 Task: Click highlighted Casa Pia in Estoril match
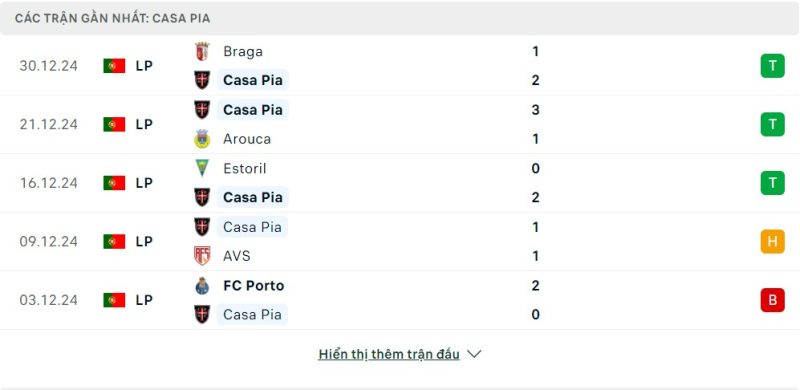[x=253, y=197]
